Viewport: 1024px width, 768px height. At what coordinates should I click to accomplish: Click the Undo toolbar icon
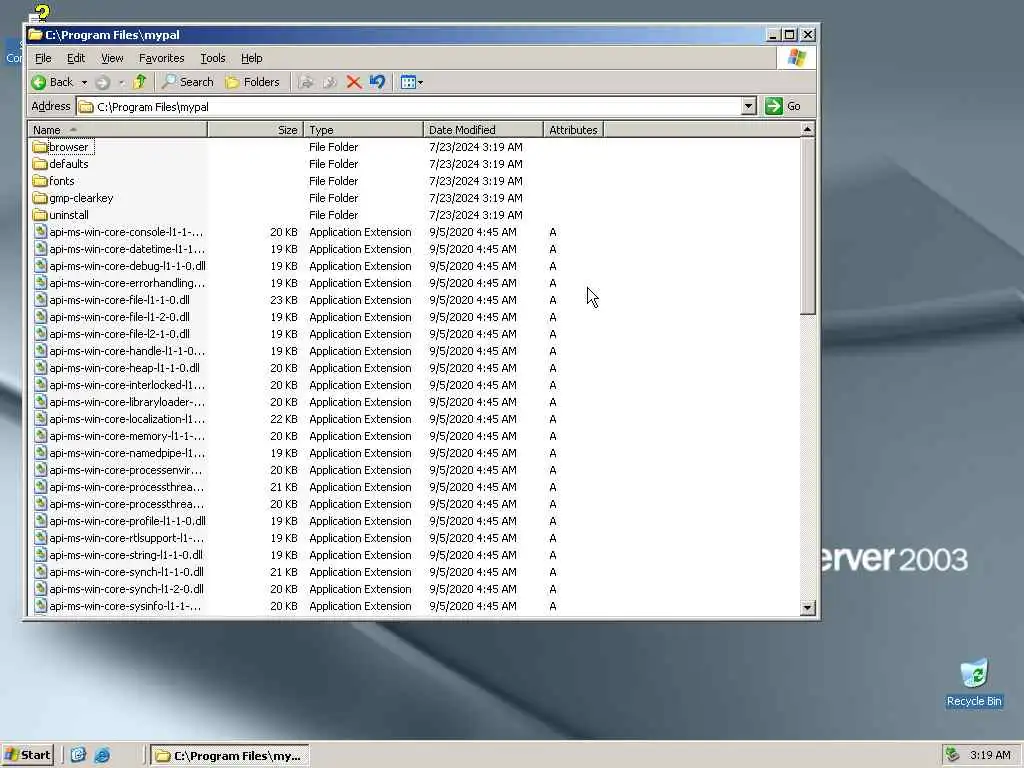pyautogui.click(x=377, y=82)
